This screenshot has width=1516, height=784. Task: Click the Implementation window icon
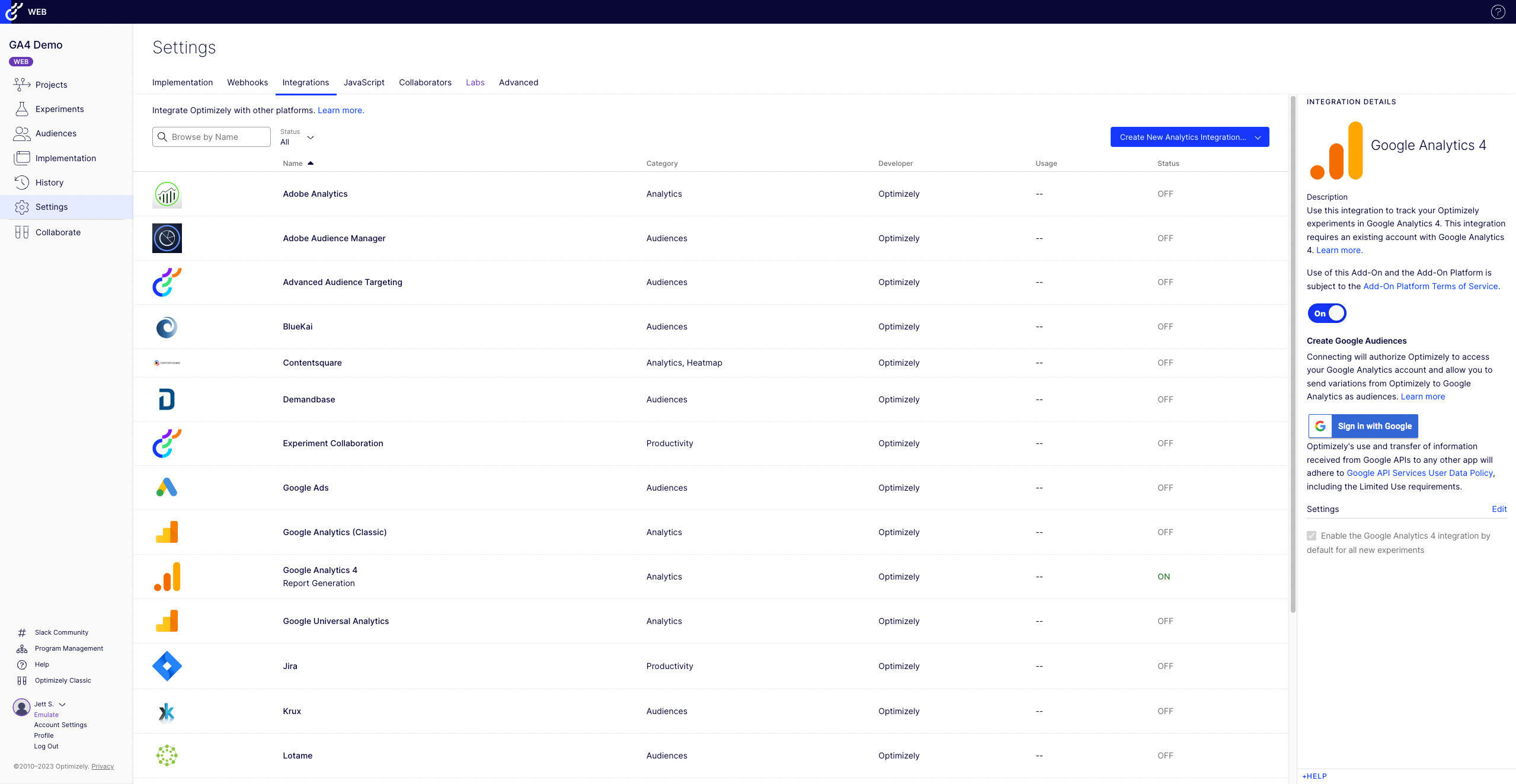click(x=22, y=158)
